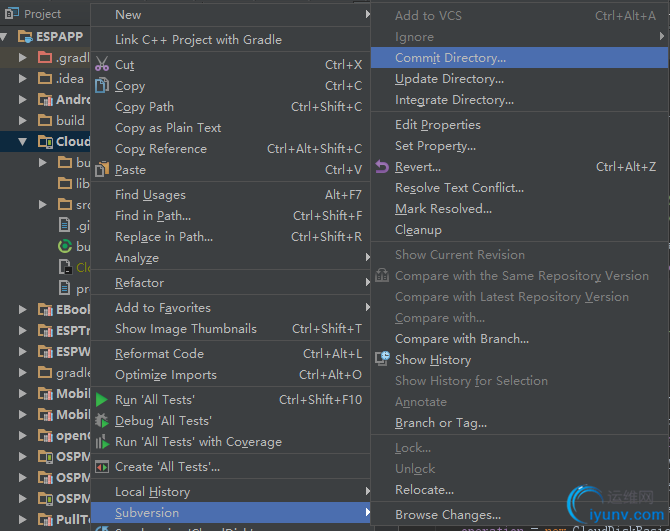Select Find in Path menu entry

[153, 216]
